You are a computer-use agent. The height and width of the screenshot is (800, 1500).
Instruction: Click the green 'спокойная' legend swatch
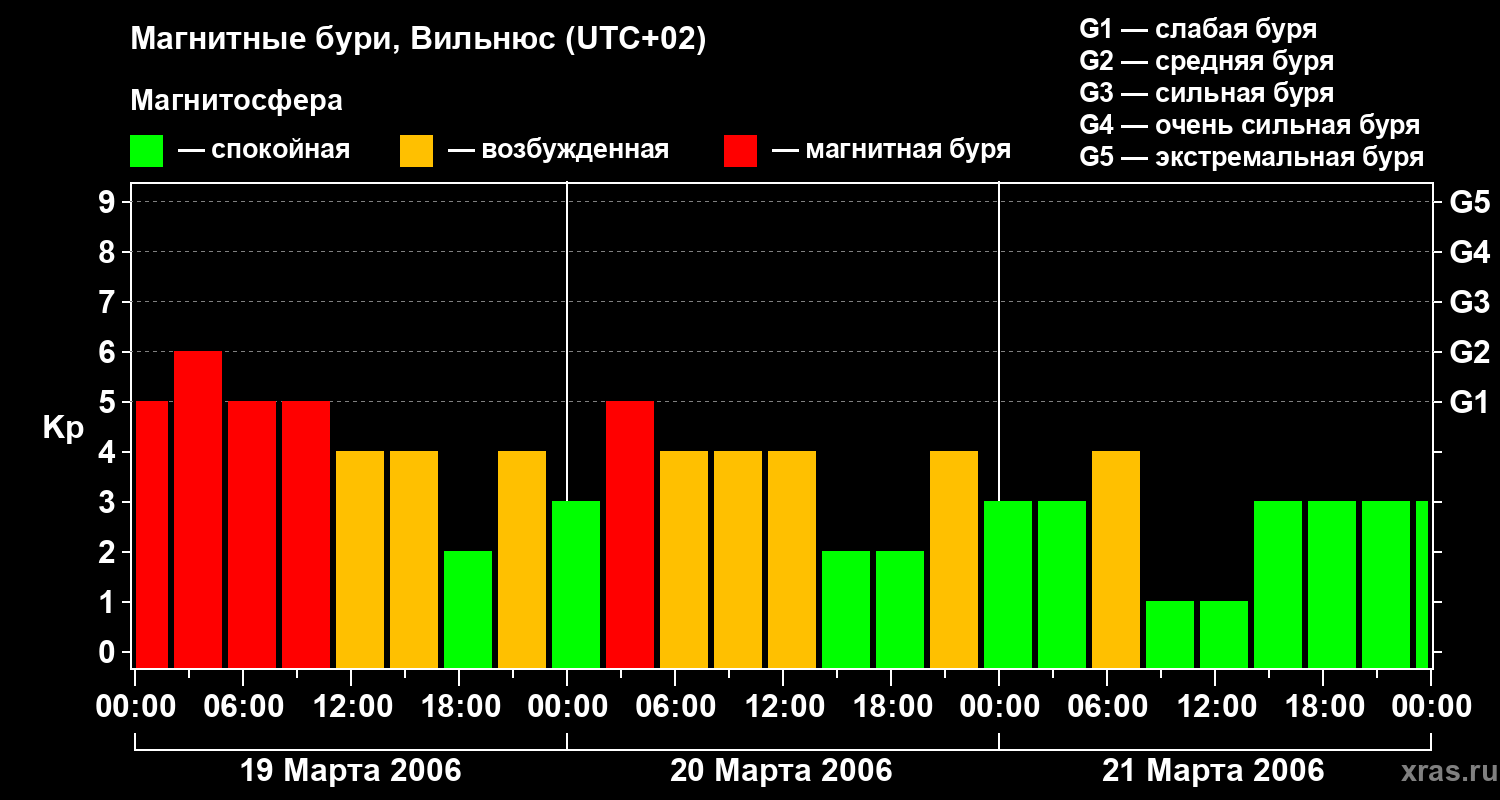point(147,151)
